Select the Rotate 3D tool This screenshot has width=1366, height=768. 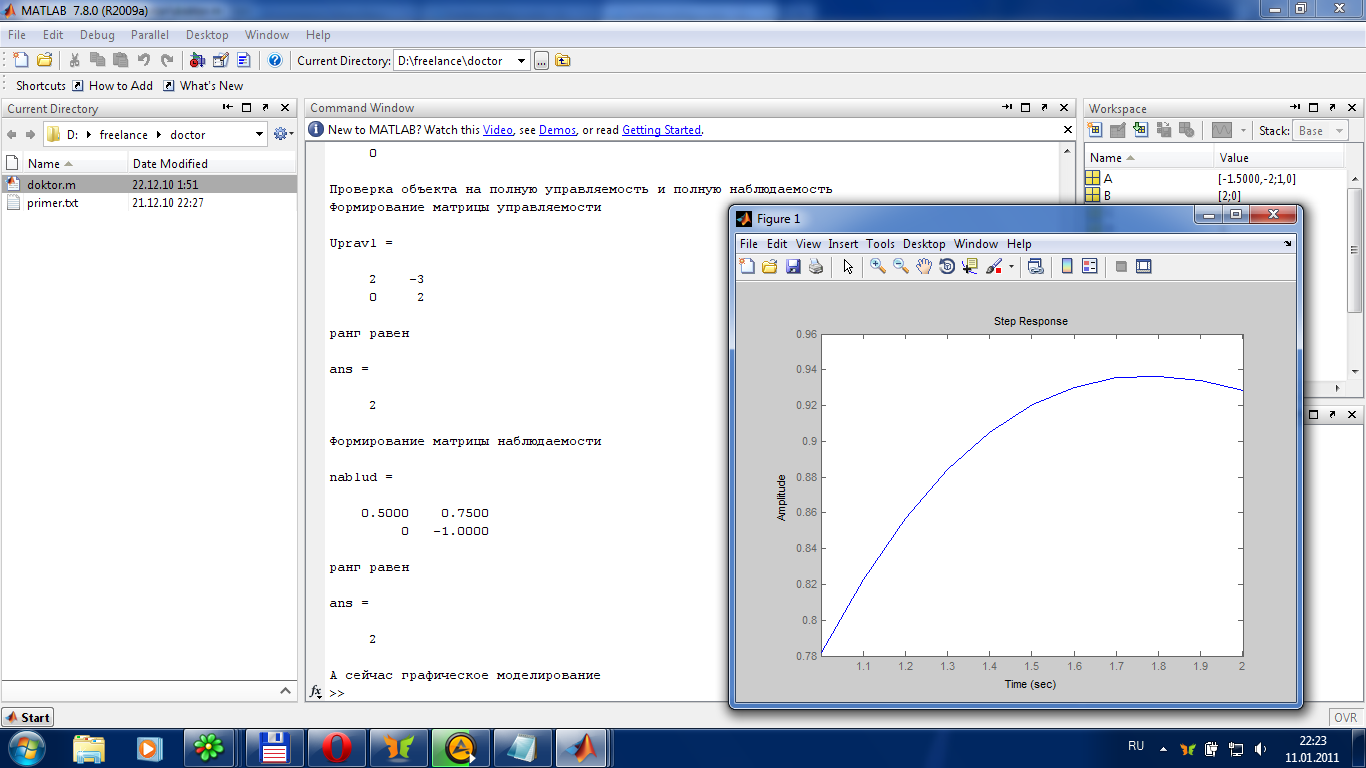pos(947,266)
